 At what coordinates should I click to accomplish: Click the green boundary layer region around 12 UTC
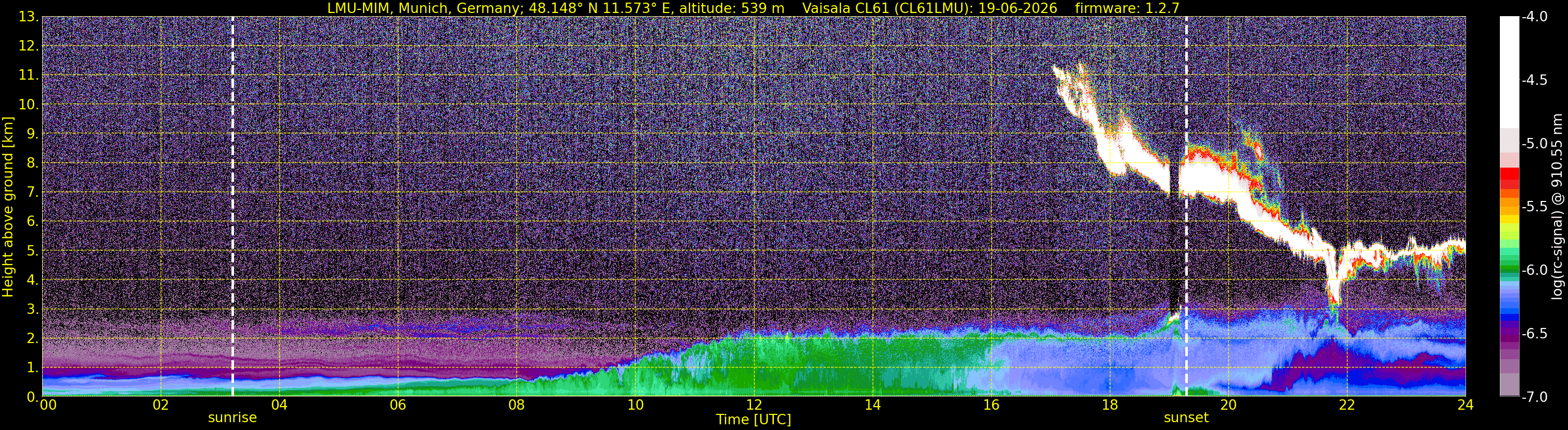(x=754, y=365)
